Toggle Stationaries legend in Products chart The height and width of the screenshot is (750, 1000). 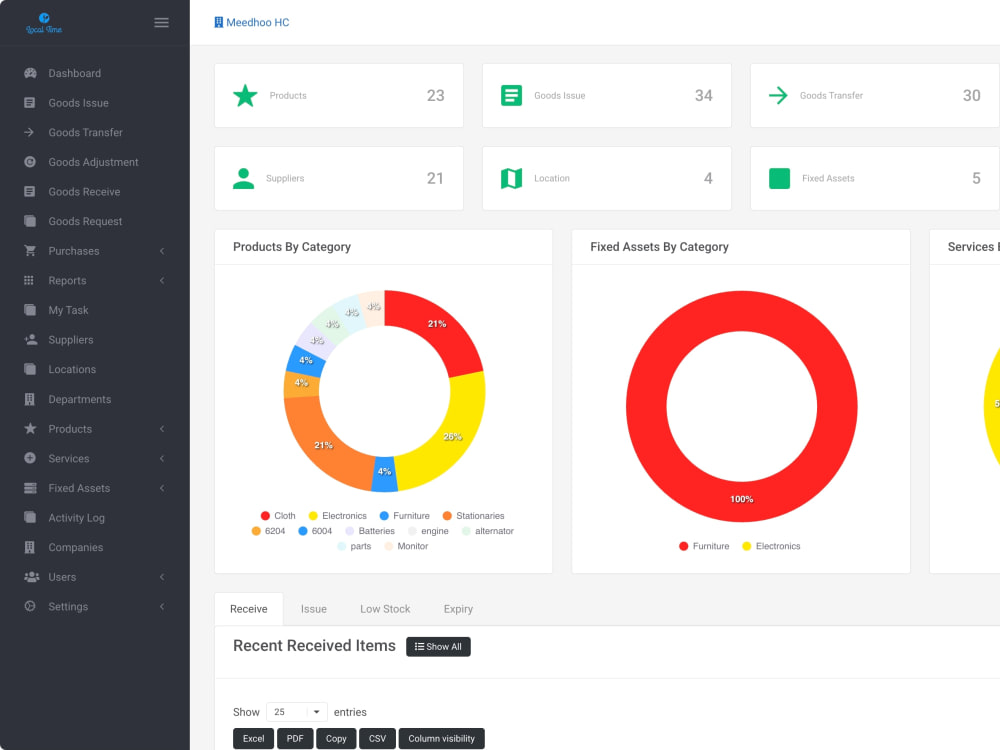[x=473, y=515]
